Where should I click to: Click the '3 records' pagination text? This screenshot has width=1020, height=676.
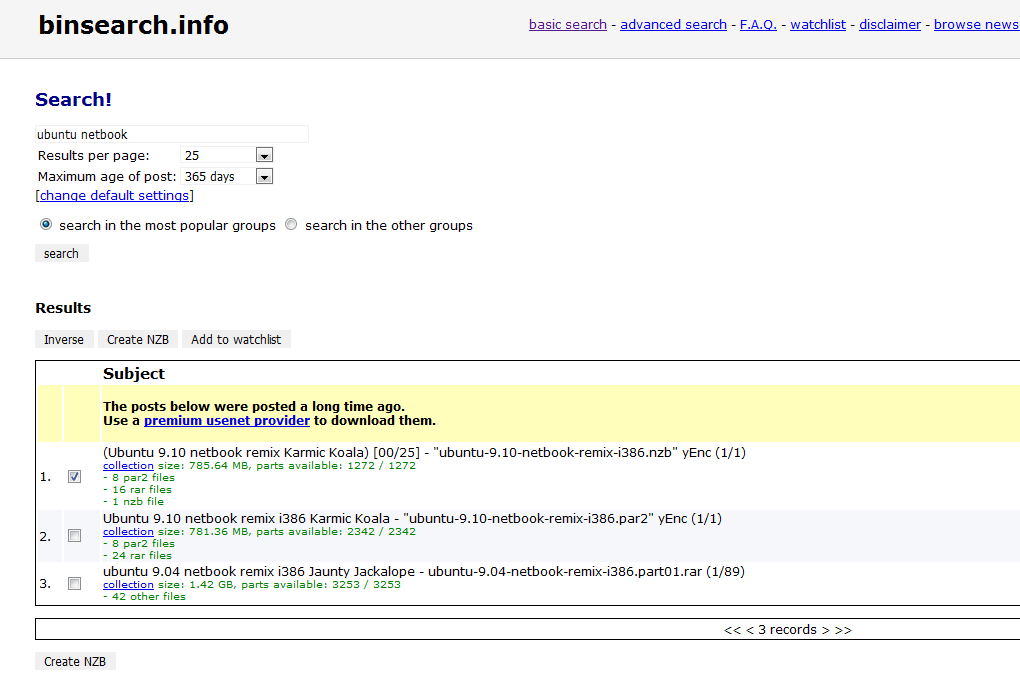pos(787,629)
